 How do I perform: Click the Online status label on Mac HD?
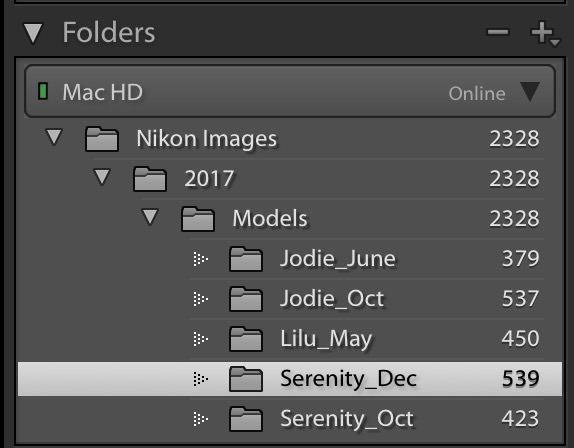(477, 93)
